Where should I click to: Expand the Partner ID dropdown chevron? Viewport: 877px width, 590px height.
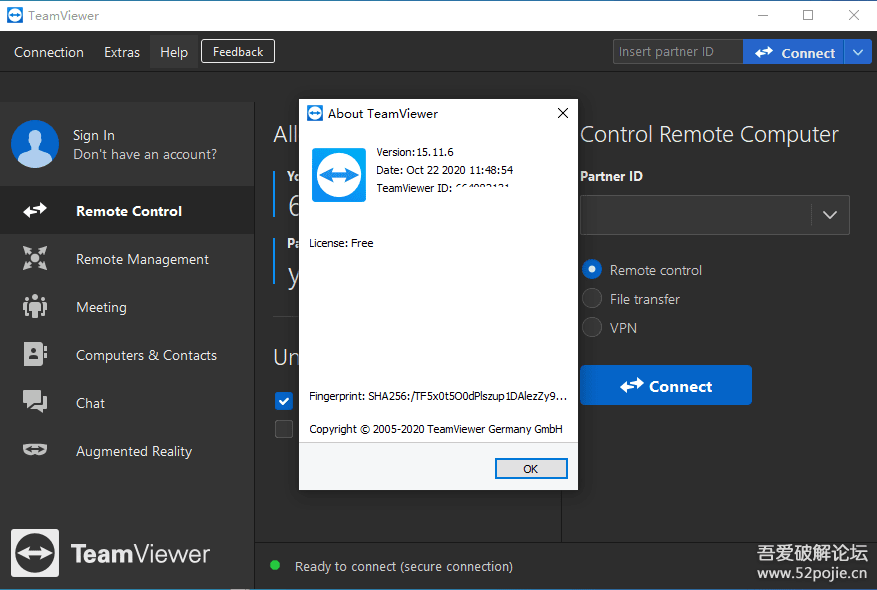829,215
